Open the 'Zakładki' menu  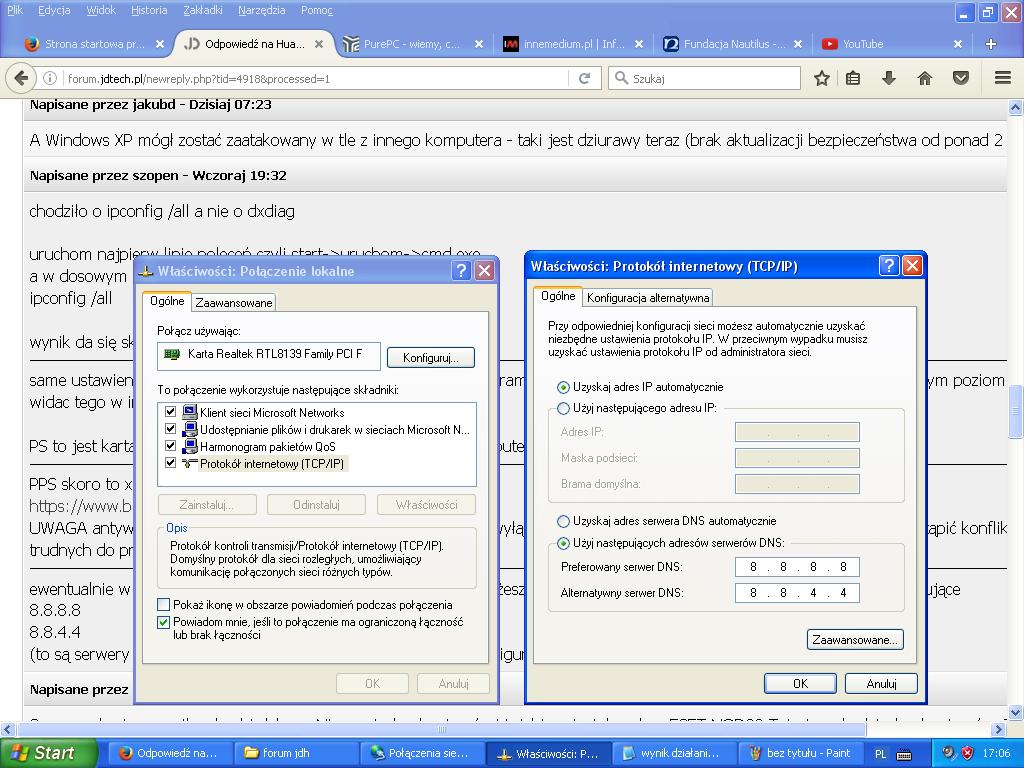[x=203, y=10]
